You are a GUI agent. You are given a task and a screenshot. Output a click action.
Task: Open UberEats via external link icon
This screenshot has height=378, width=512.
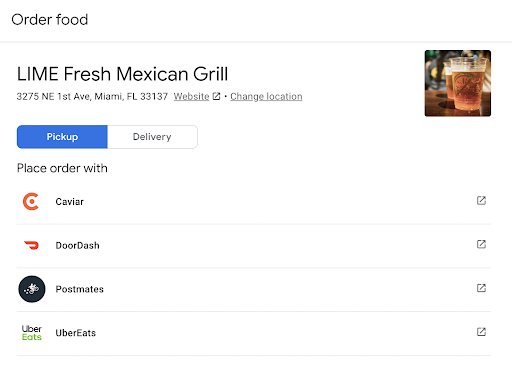(x=481, y=332)
